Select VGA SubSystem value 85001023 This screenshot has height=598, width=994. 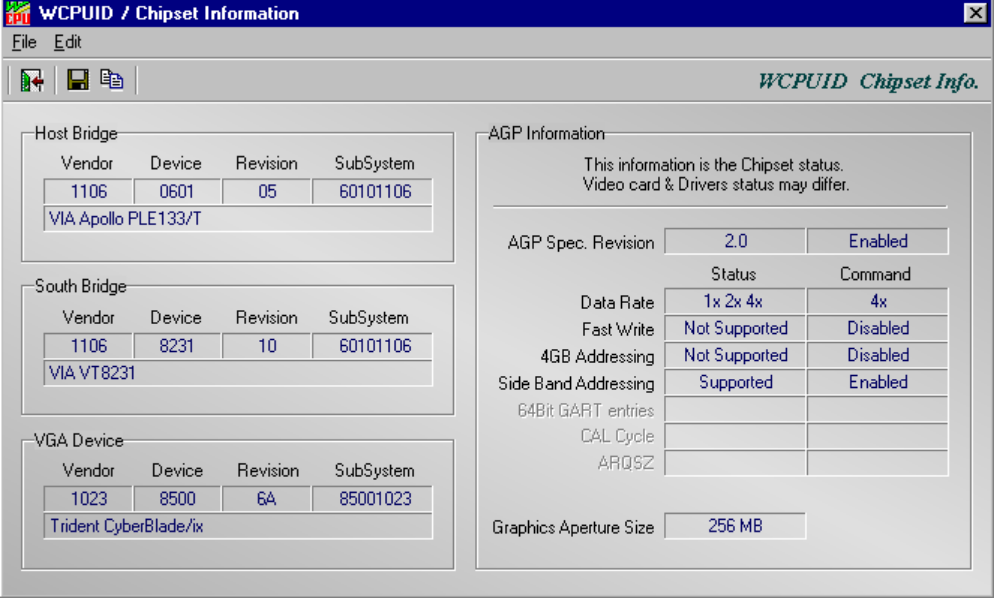tap(373, 498)
